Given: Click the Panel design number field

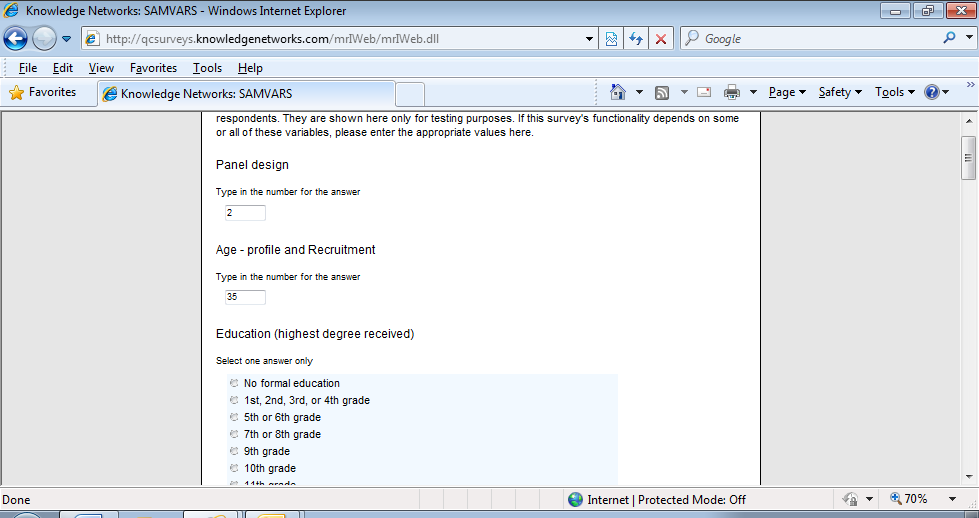Looking at the screenshot, I should (x=245, y=213).
